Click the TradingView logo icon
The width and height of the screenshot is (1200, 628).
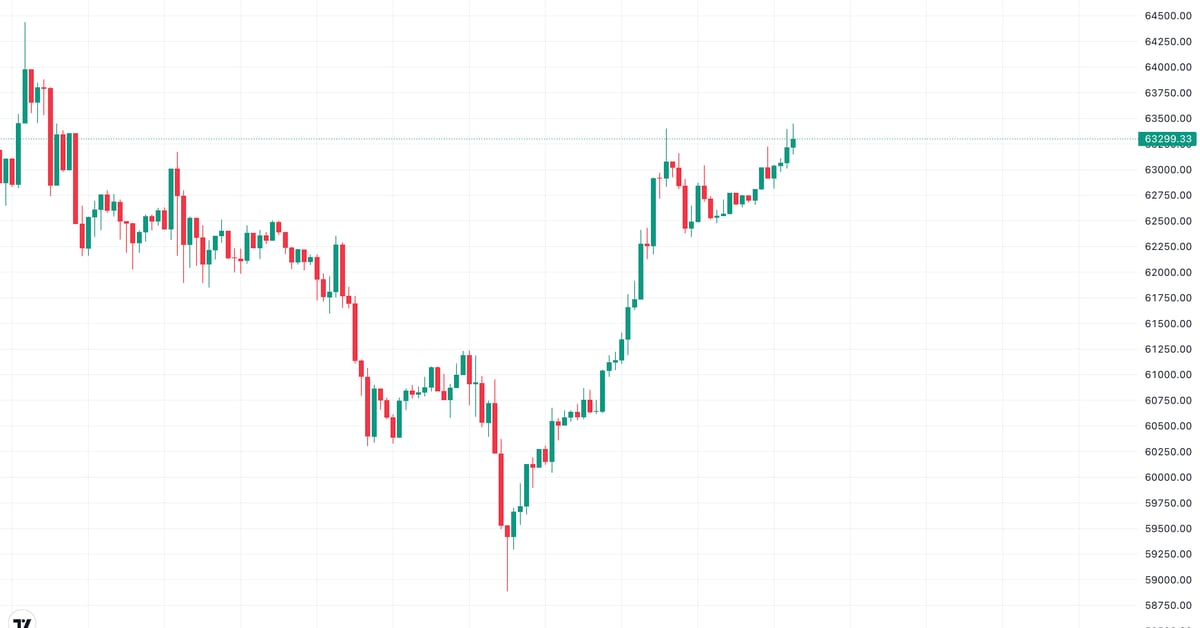[x=22, y=620]
